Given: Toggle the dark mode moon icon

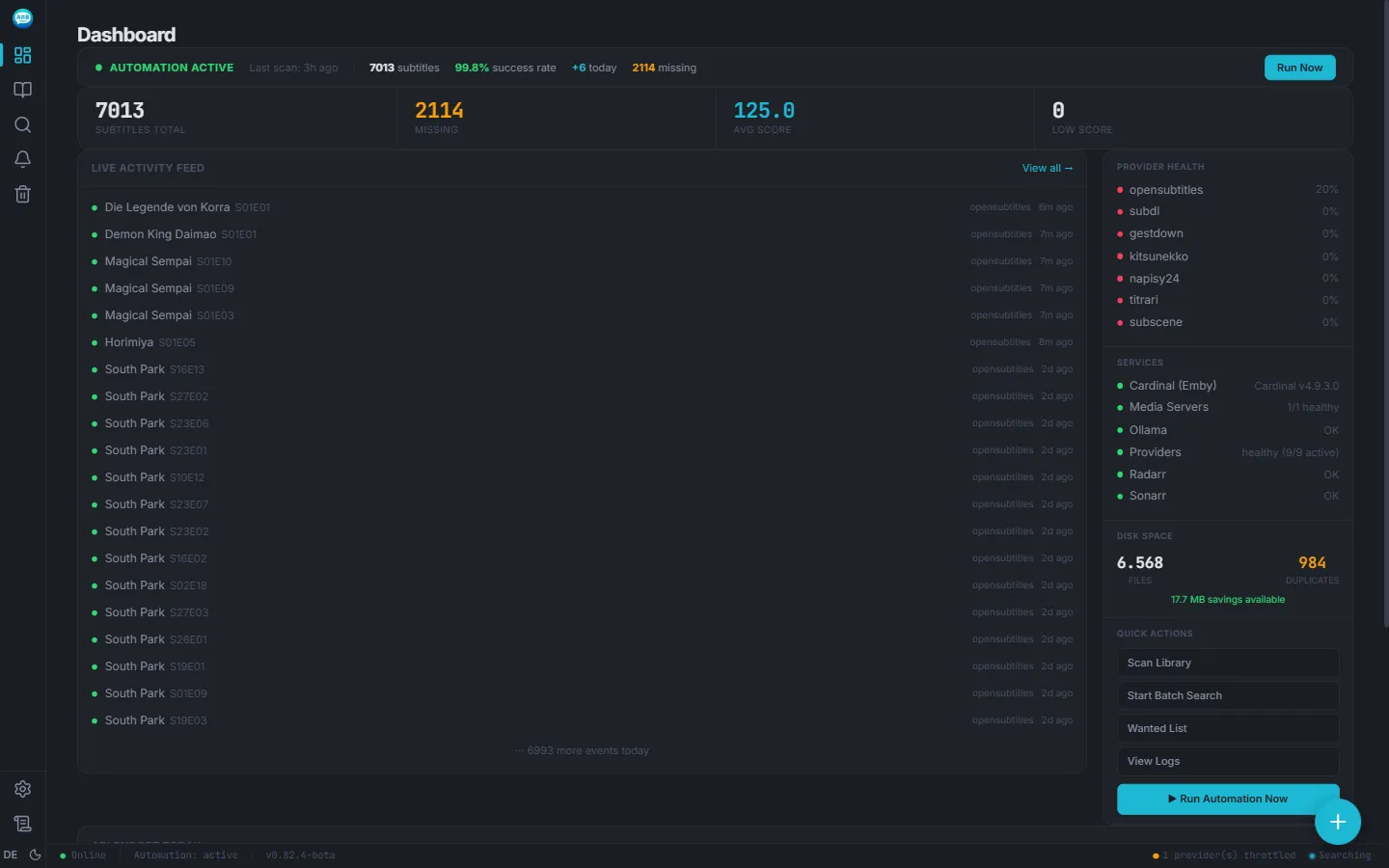Looking at the screenshot, I should 36,854.
